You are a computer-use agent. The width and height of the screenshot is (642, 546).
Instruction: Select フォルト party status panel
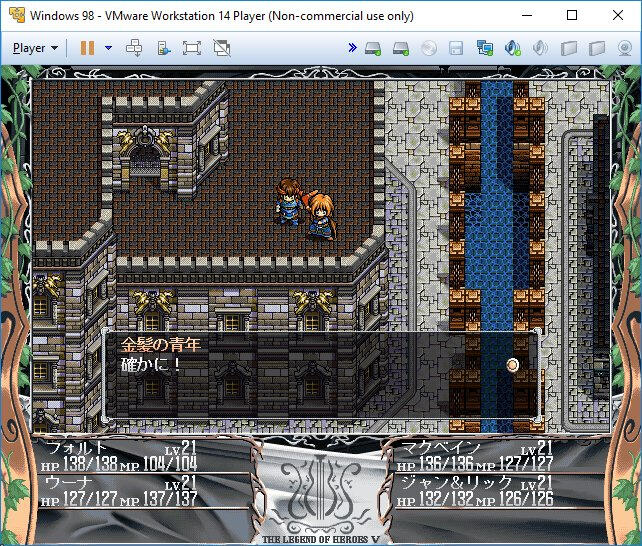(x=140, y=456)
